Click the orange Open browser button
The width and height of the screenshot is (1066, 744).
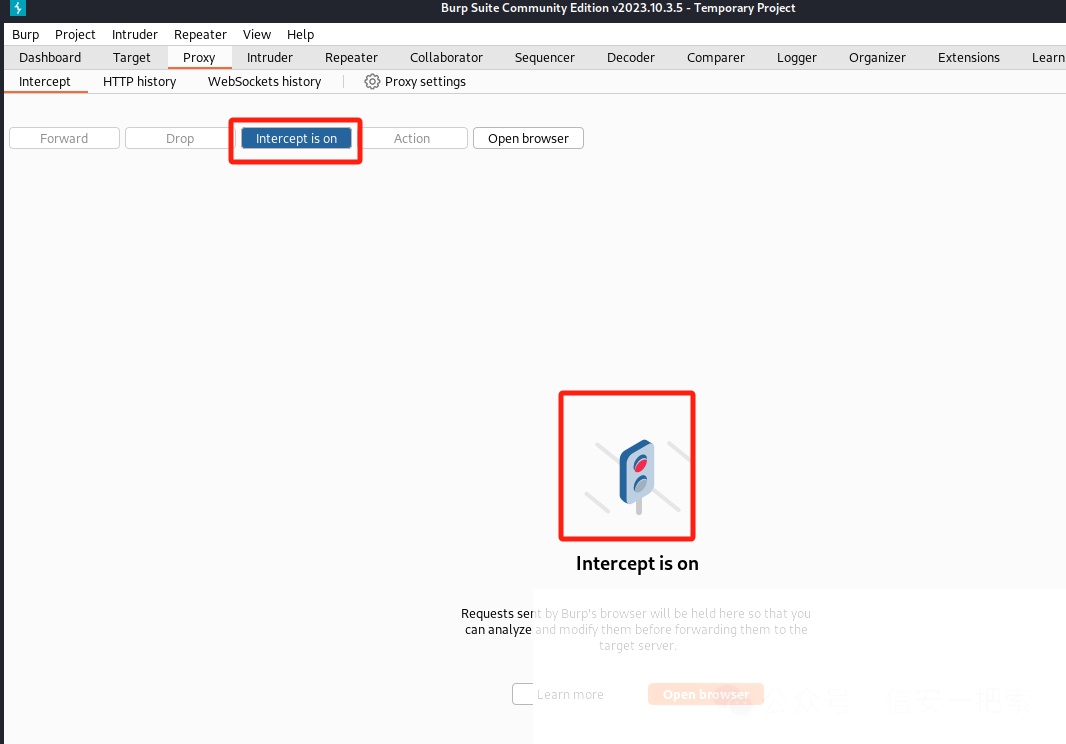tap(706, 694)
